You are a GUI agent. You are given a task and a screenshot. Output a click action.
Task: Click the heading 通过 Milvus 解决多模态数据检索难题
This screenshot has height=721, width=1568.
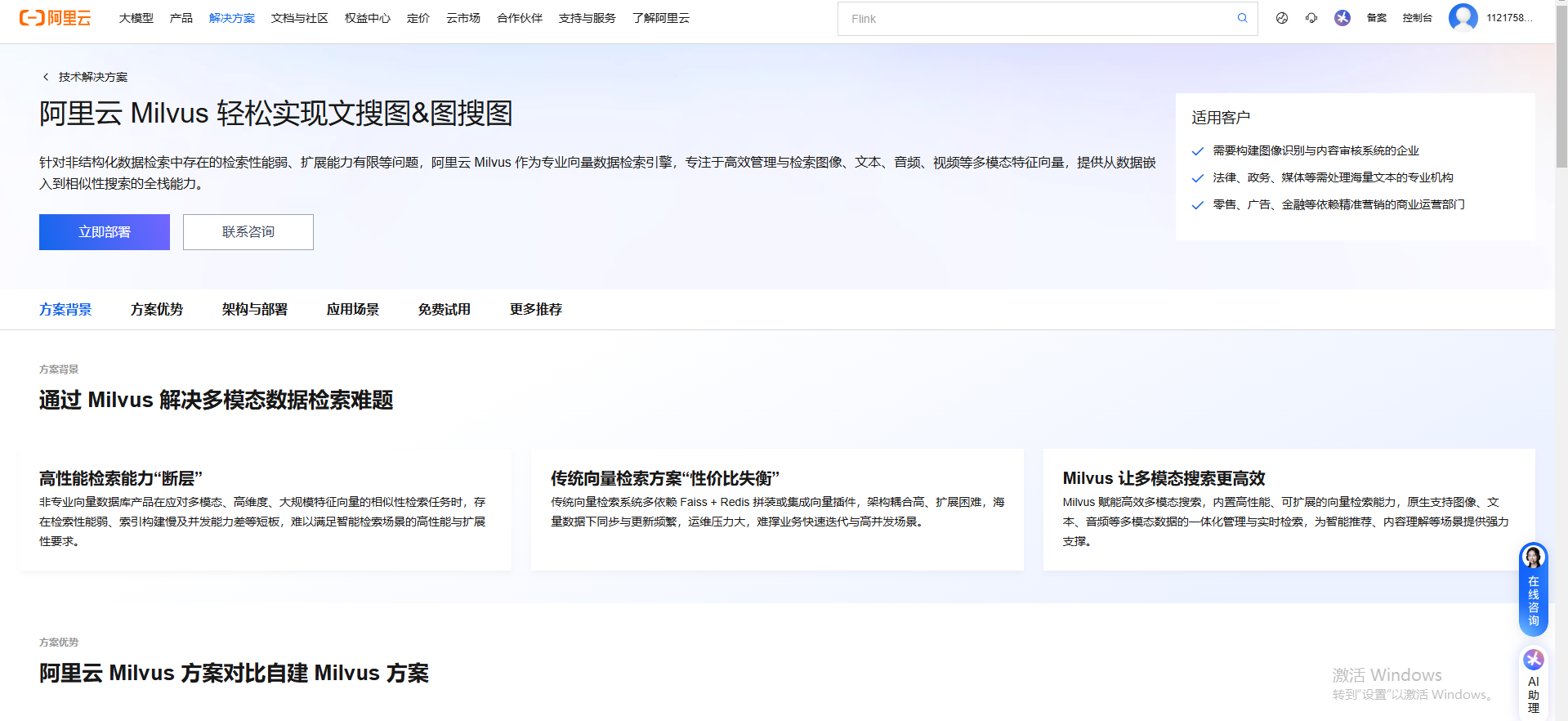point(217,400)
